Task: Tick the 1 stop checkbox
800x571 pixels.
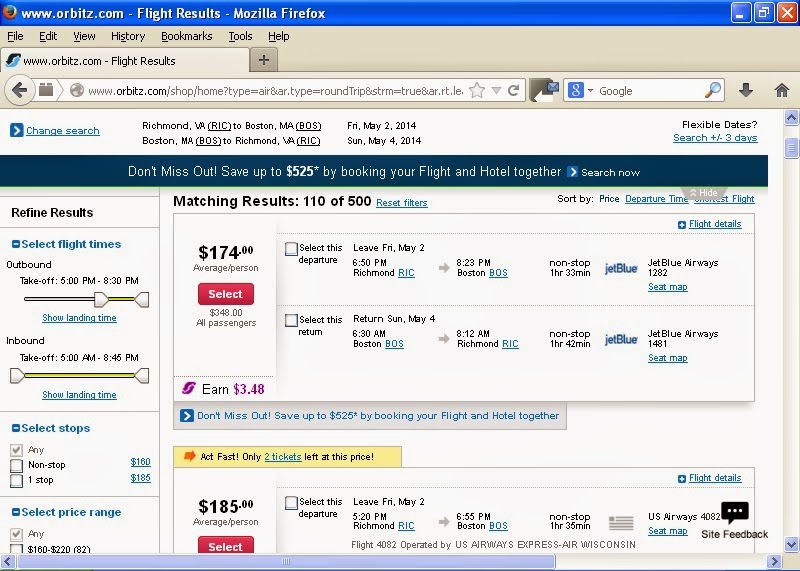Action: (16, 480)
